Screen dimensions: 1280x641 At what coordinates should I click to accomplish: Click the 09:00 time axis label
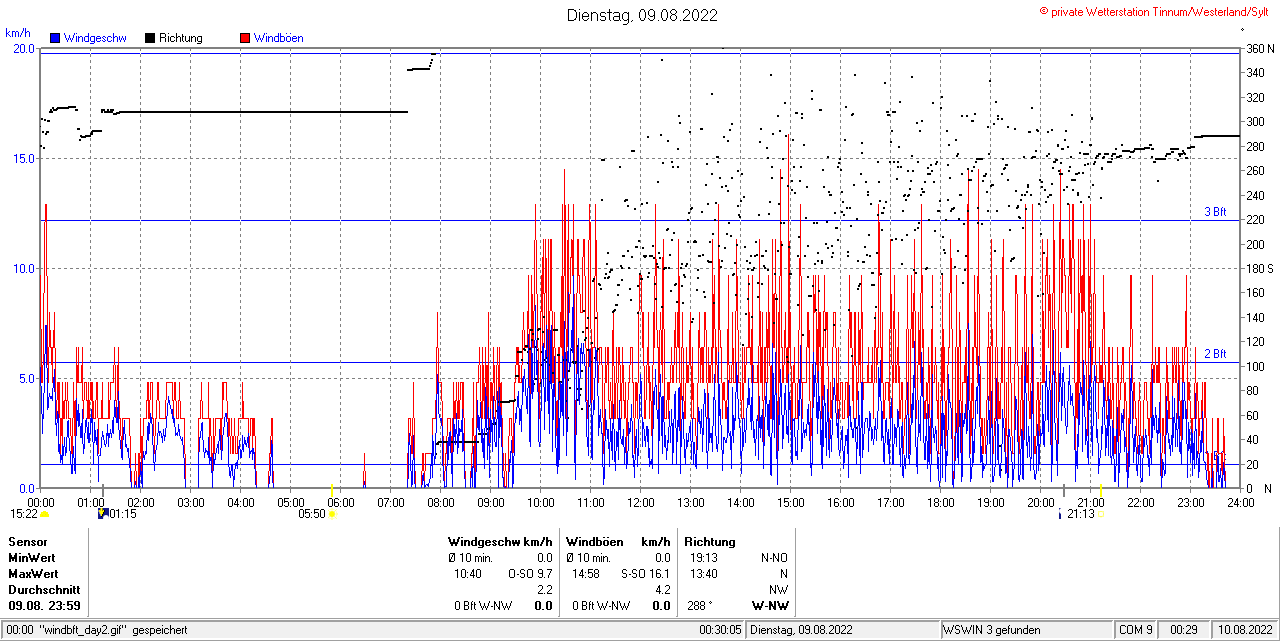pos(491,502)
